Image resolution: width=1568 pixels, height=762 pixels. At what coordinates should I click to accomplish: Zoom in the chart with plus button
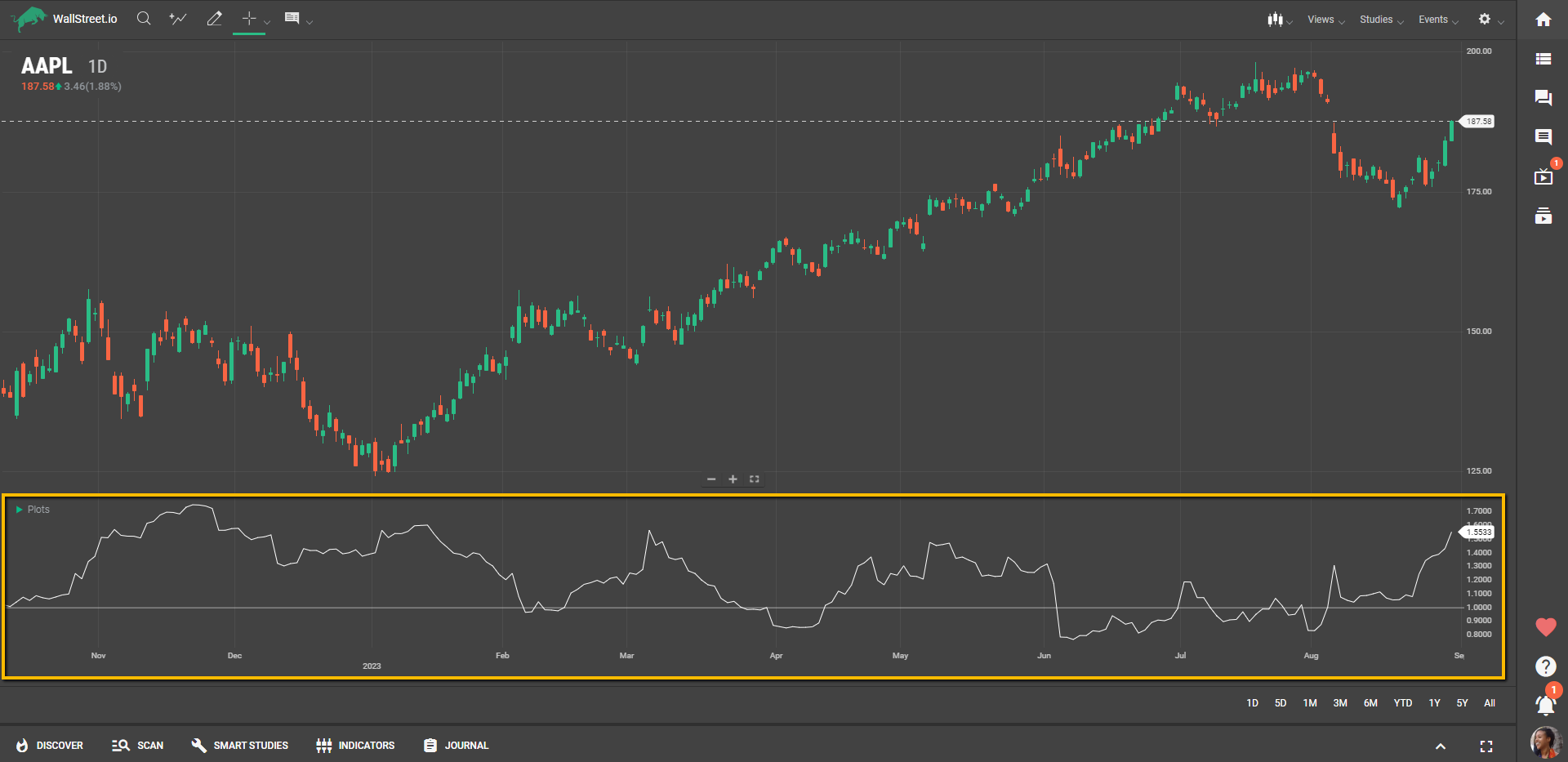(733, 479)
